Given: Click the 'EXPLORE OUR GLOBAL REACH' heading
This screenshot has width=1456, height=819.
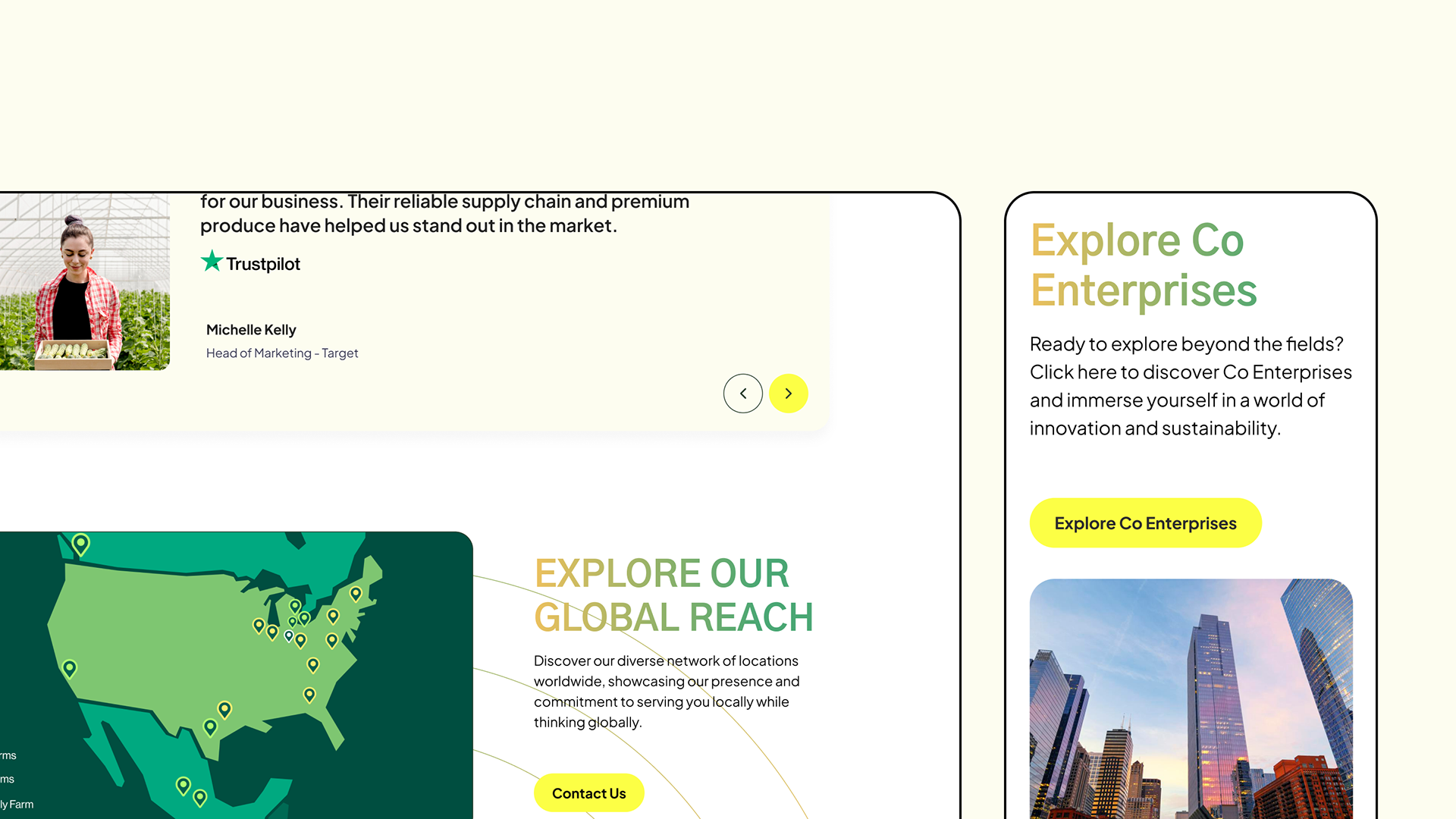Looking at the screenshot, I should tap(673, 595).
